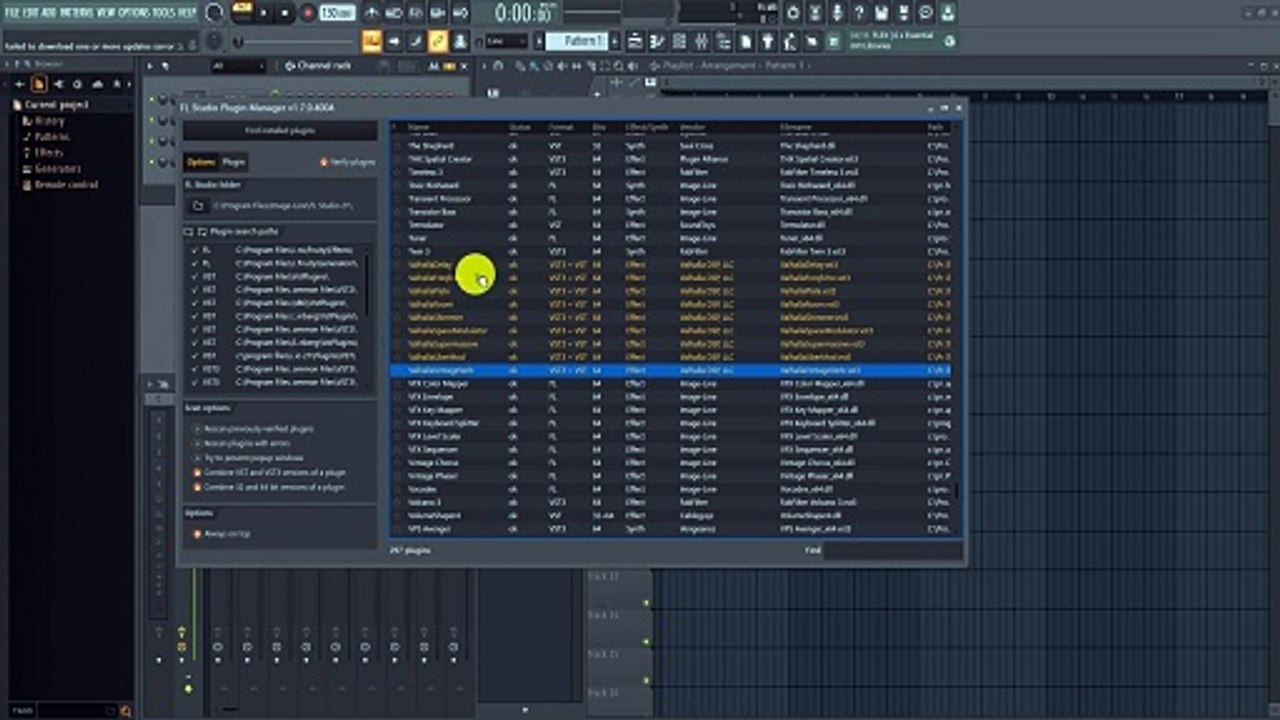Image resolution: width=1280 pixels, height=720 pixels.
Task: Switch to the Options tab in Plugin Manager
Action: 201,162
